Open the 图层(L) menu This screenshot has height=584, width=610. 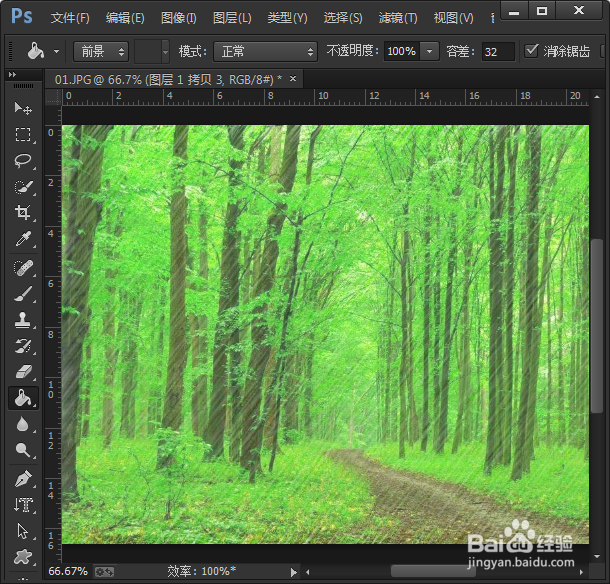pos(232,18)
